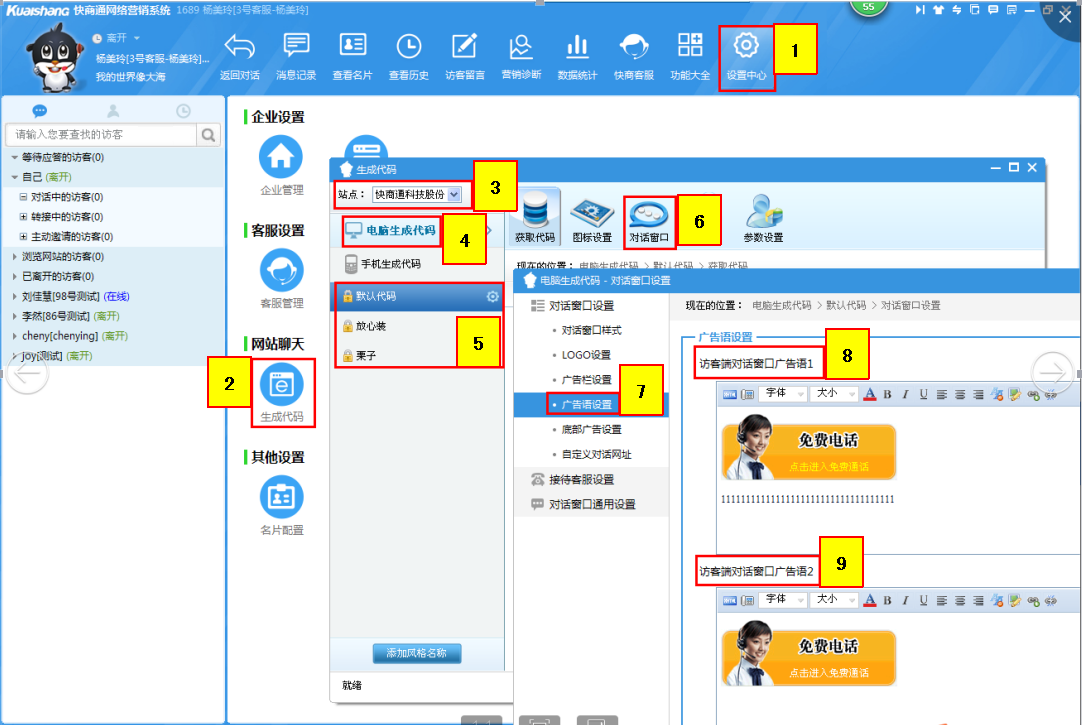Click the skin shirt icon in title bar
This screenshot has height=725, width=1082.
click(938, 10)
